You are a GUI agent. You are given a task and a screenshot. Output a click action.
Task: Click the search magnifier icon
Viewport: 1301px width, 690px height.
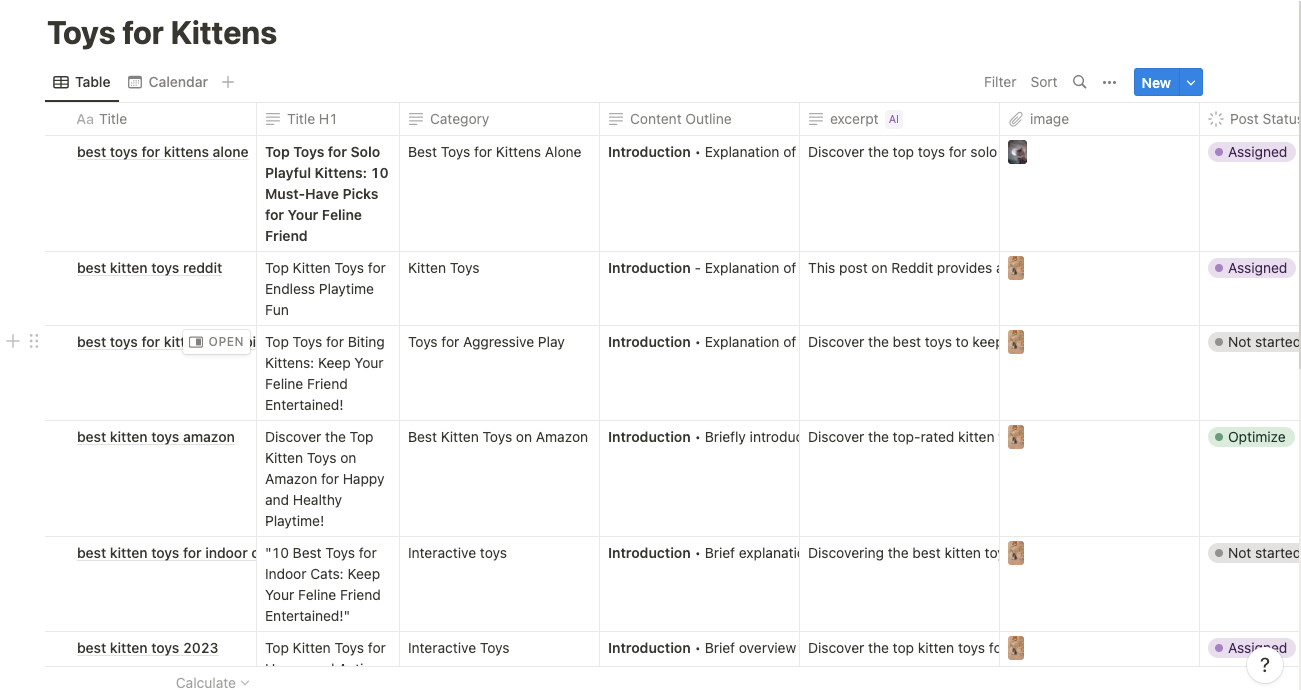[x=1079, y=82]
